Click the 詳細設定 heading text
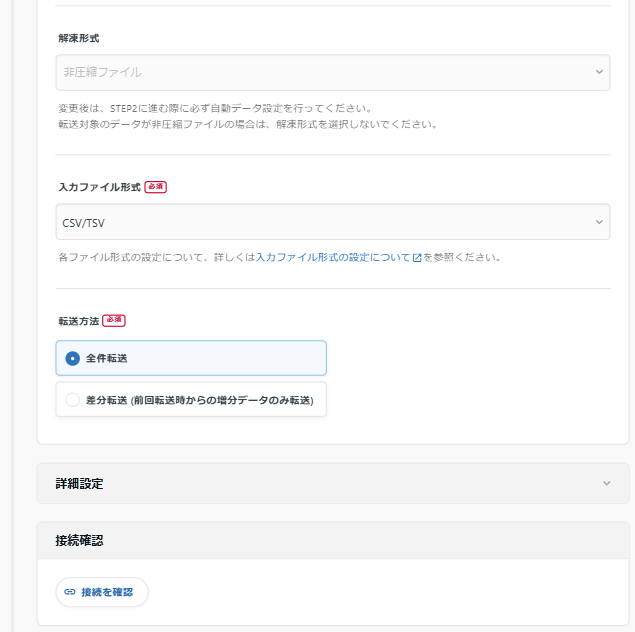Screen dimensions: 635x632 click(79, 483)
